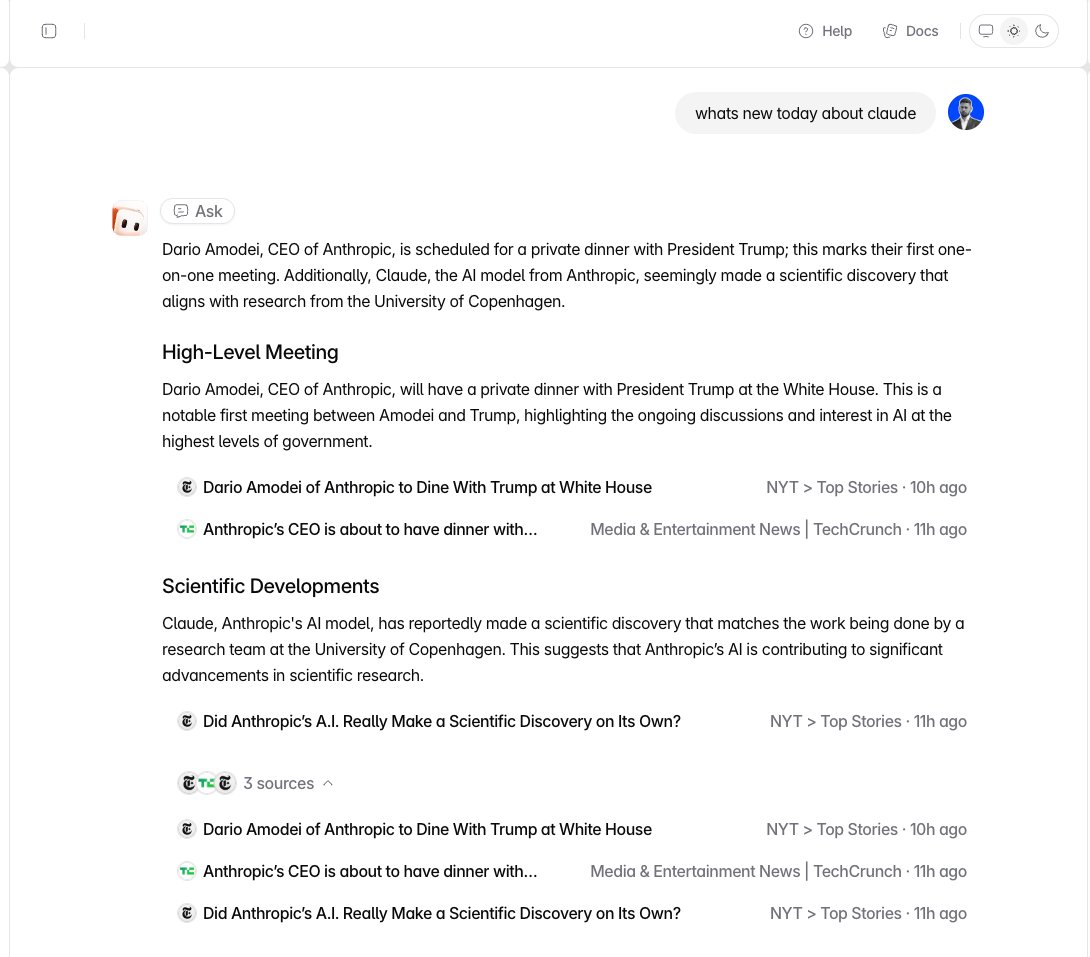This screenshot has width=1090, height=957.
Task: Toggle the sidebar panel icon
Action: click(x=49, y=31)
